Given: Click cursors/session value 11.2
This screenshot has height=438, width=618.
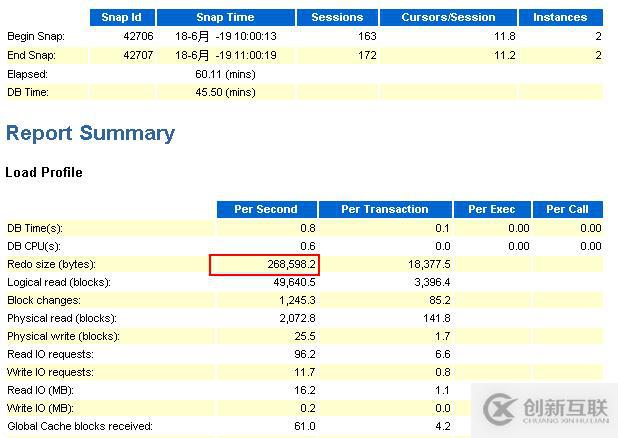Looking at the screenshot, I should 504,55.
